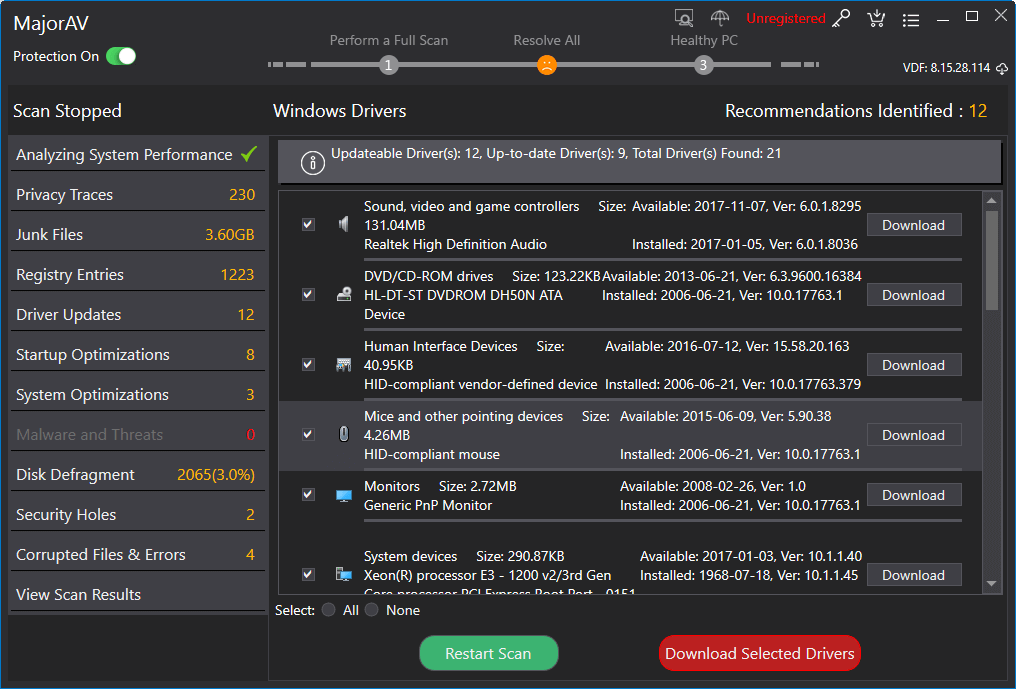This screenshot has height=689, width=1016.
Task: Click the mouse icon for HID-compliant mouse
Action: (343, 434)
